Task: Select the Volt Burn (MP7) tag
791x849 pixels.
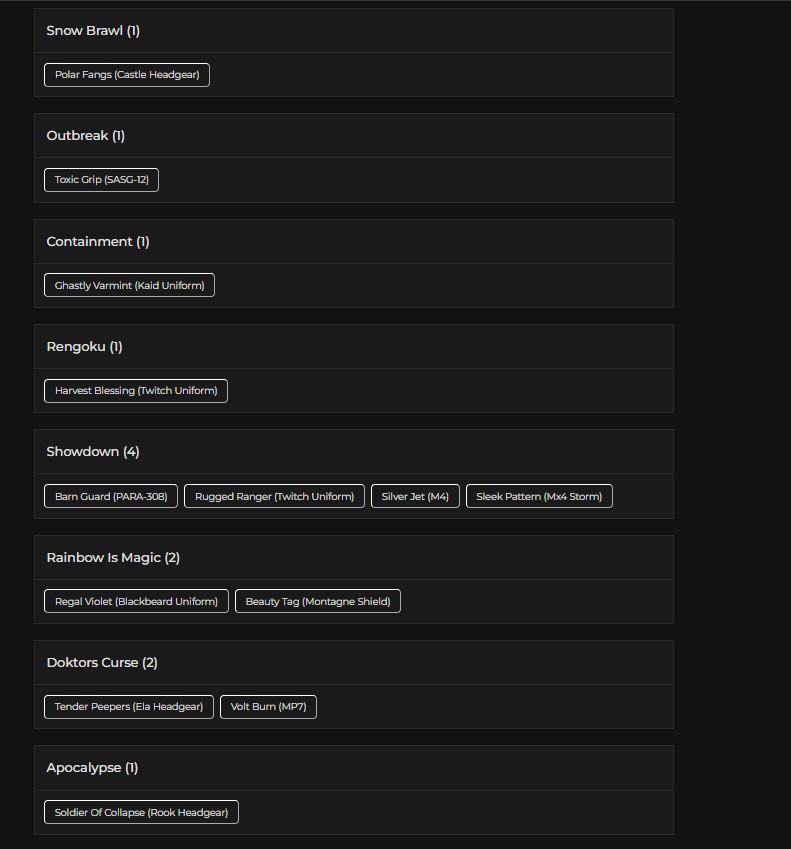Action: 269,707
